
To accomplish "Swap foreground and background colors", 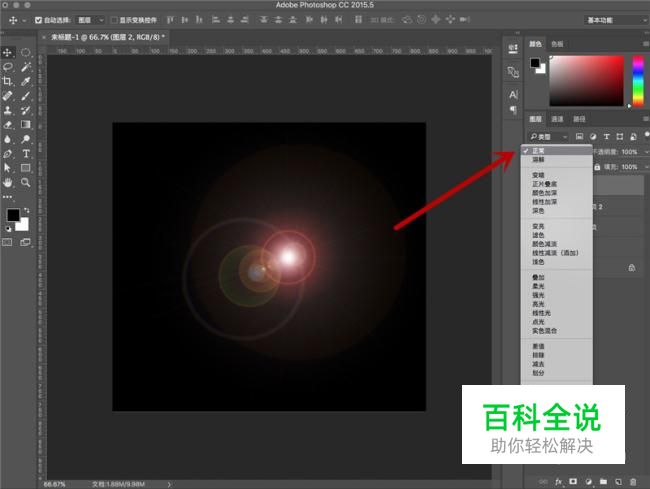I will [x=26, y=211].
